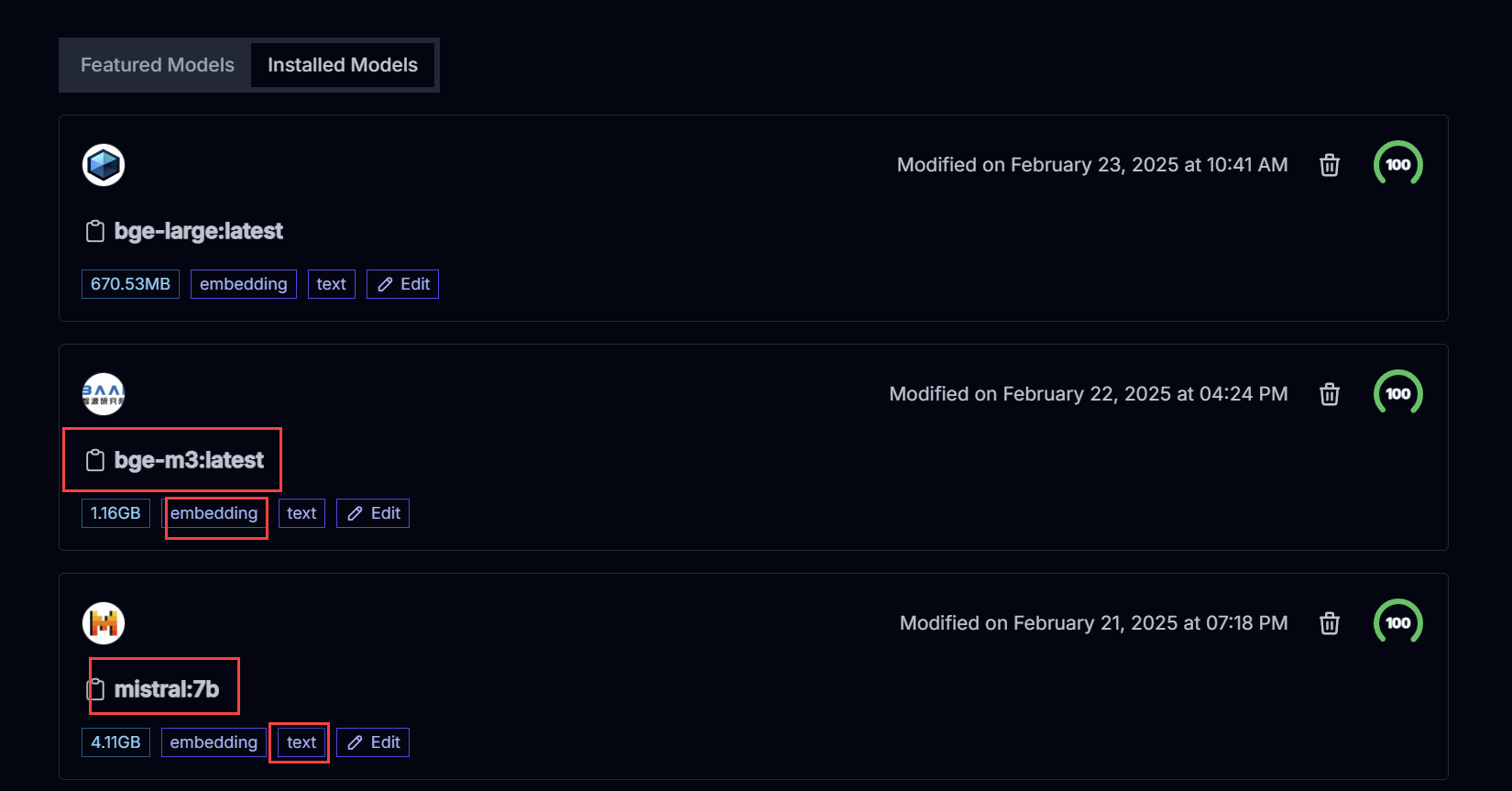Screen dimensions: 1512x791
Task: Switch to the Featured Models tab
Action: tap(158, 65)
